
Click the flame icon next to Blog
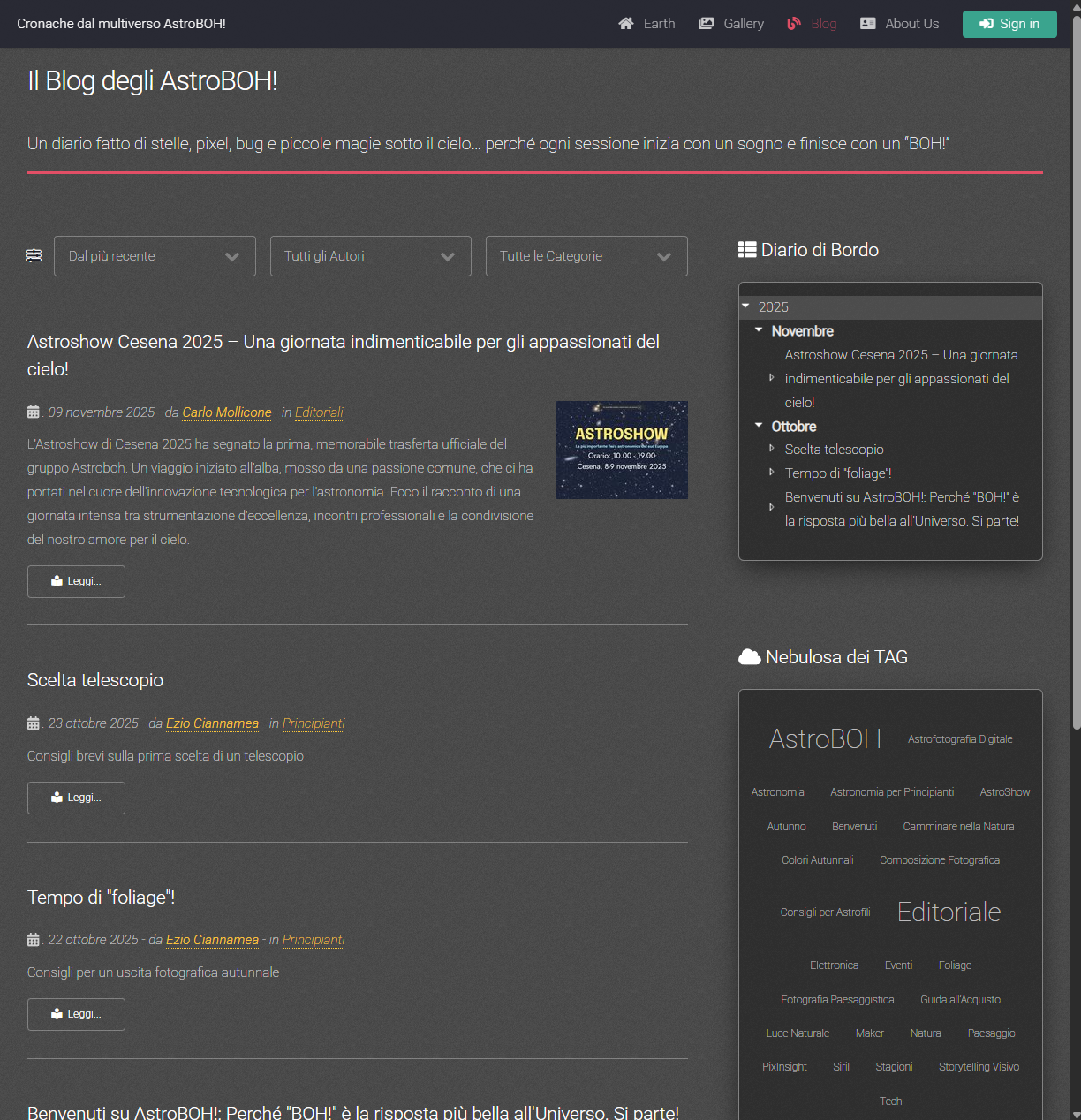click(793, 24)
